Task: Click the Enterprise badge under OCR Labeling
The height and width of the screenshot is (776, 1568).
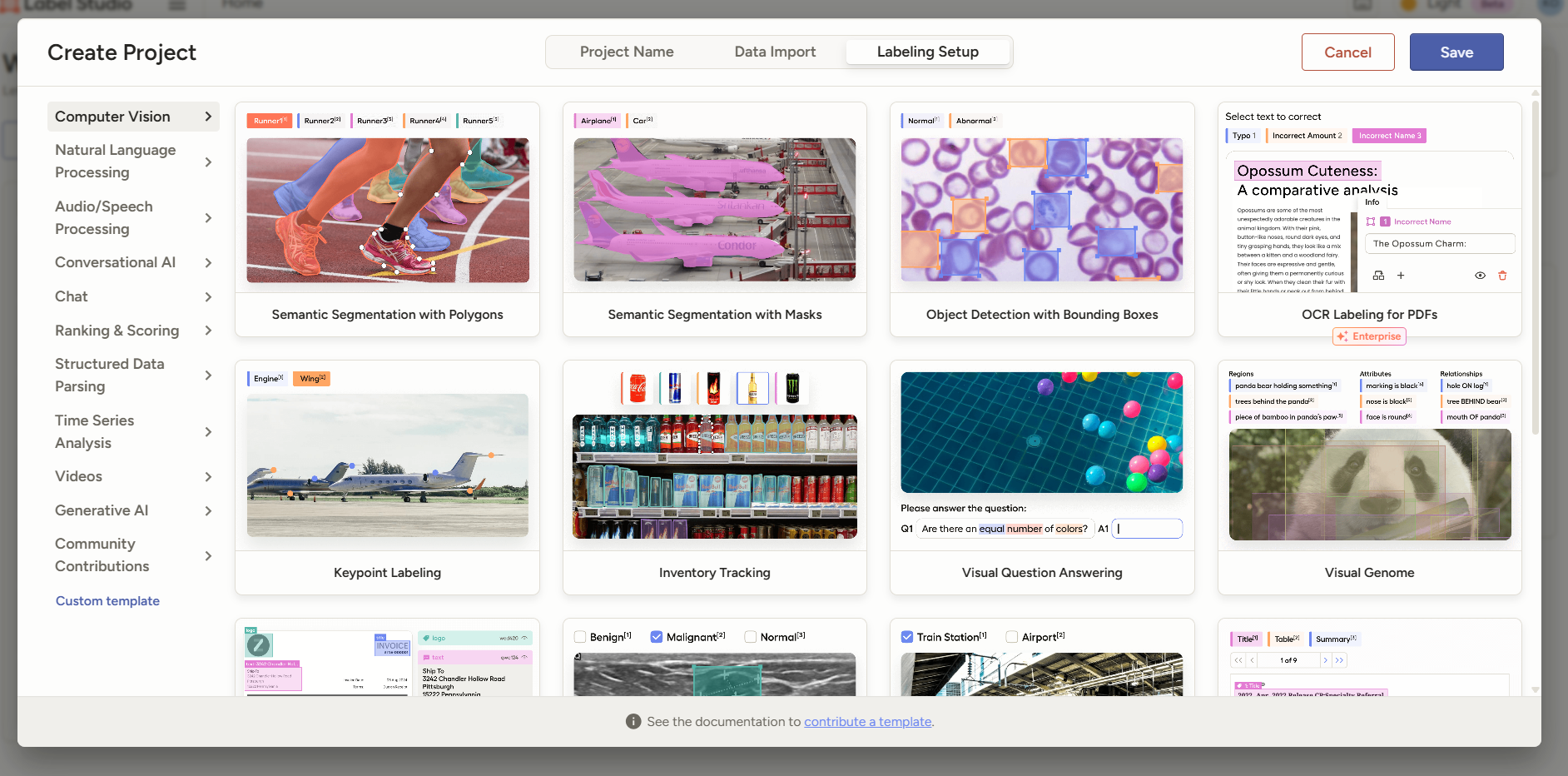Action: (x=1369, y=336)
